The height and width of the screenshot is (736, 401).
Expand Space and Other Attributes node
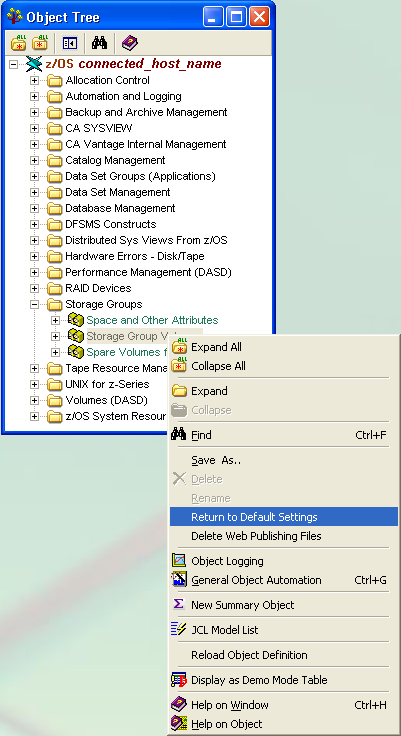tap(55, 320)
